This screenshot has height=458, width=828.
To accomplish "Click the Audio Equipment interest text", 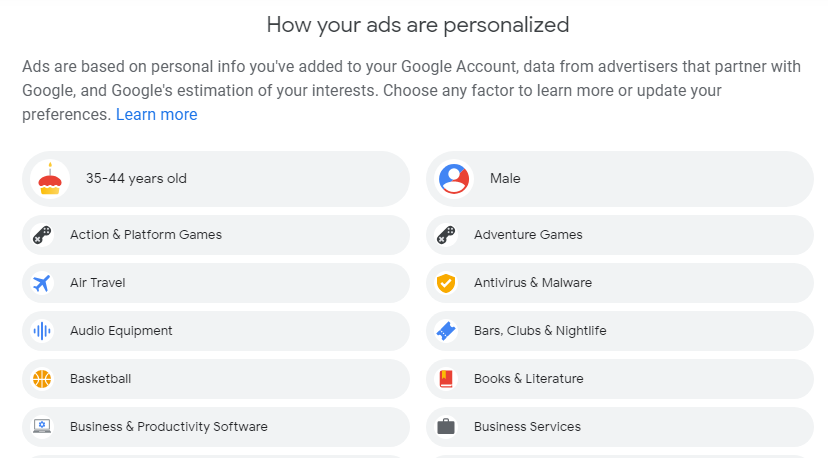I will [x=121, y=331].
